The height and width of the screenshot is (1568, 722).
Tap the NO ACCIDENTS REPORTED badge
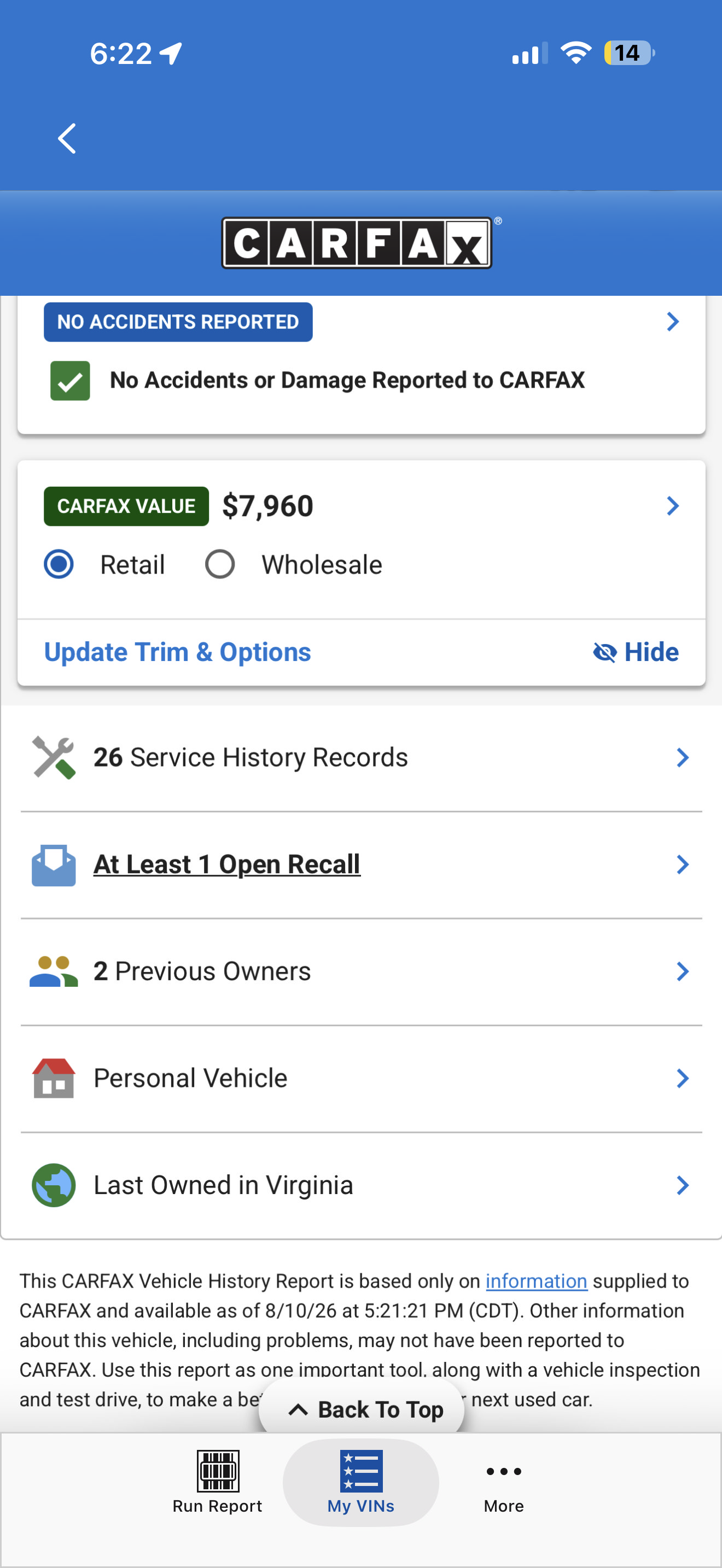178,322
